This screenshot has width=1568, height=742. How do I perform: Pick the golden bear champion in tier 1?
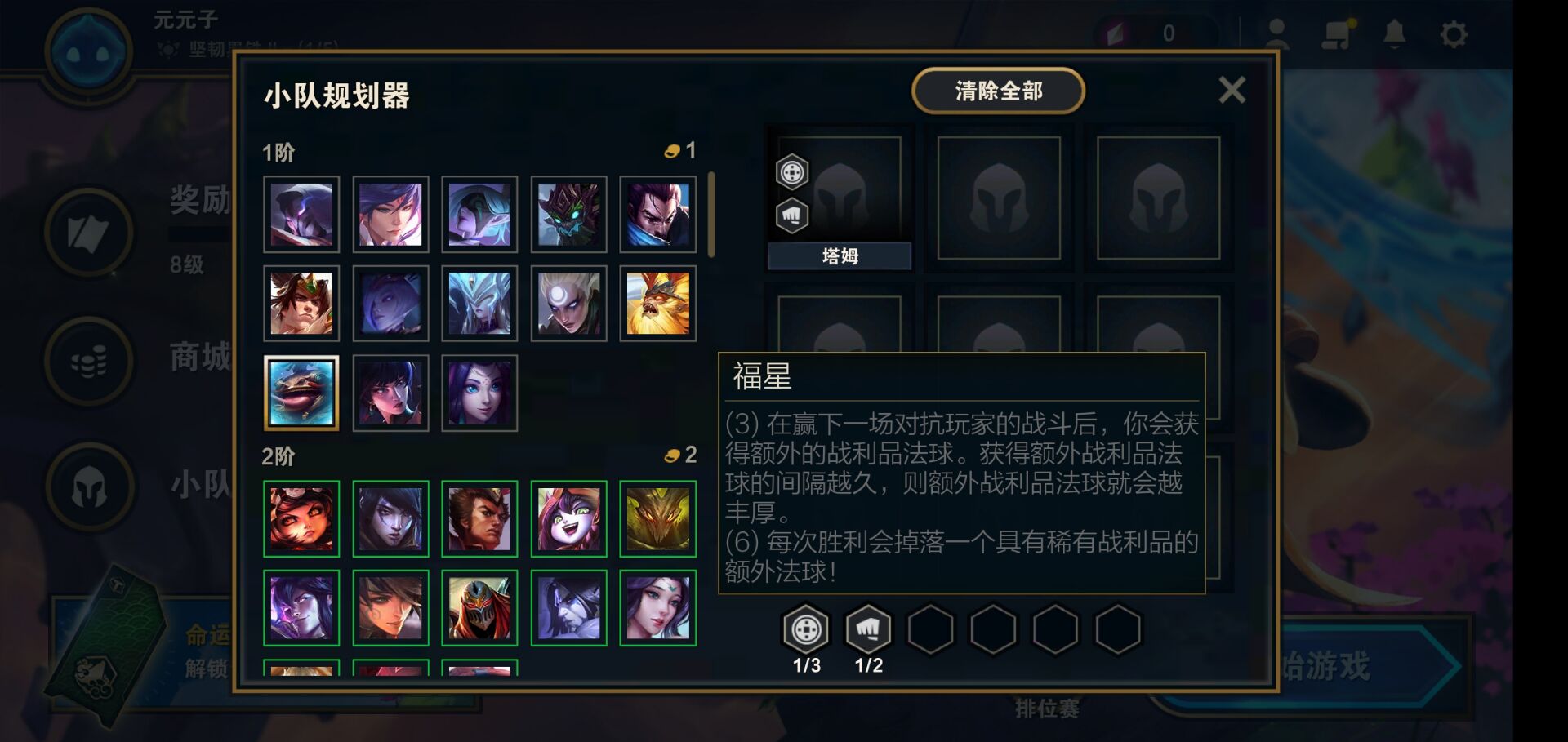pos(657,304)
